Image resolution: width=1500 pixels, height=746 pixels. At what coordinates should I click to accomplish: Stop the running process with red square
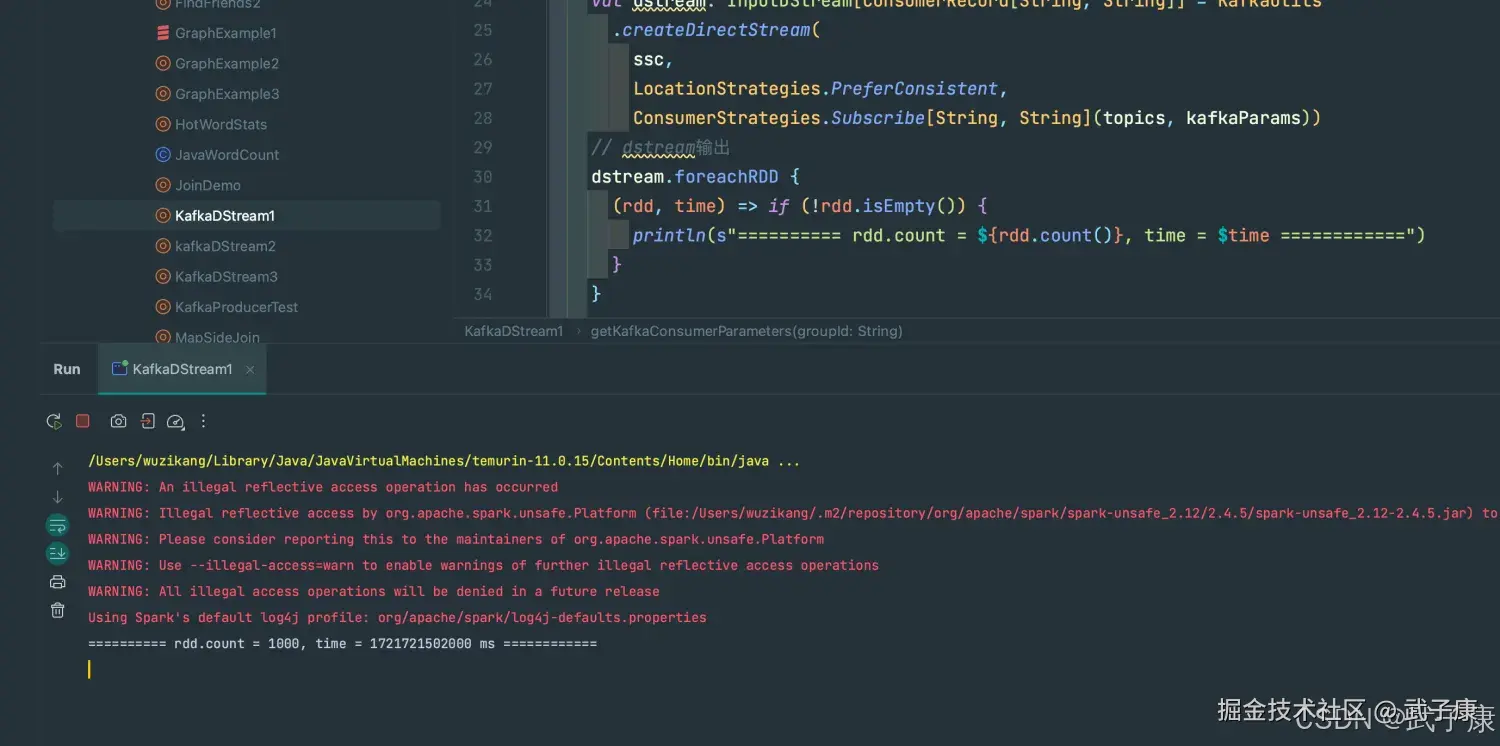pyautogui.click(x=83, y=421)
